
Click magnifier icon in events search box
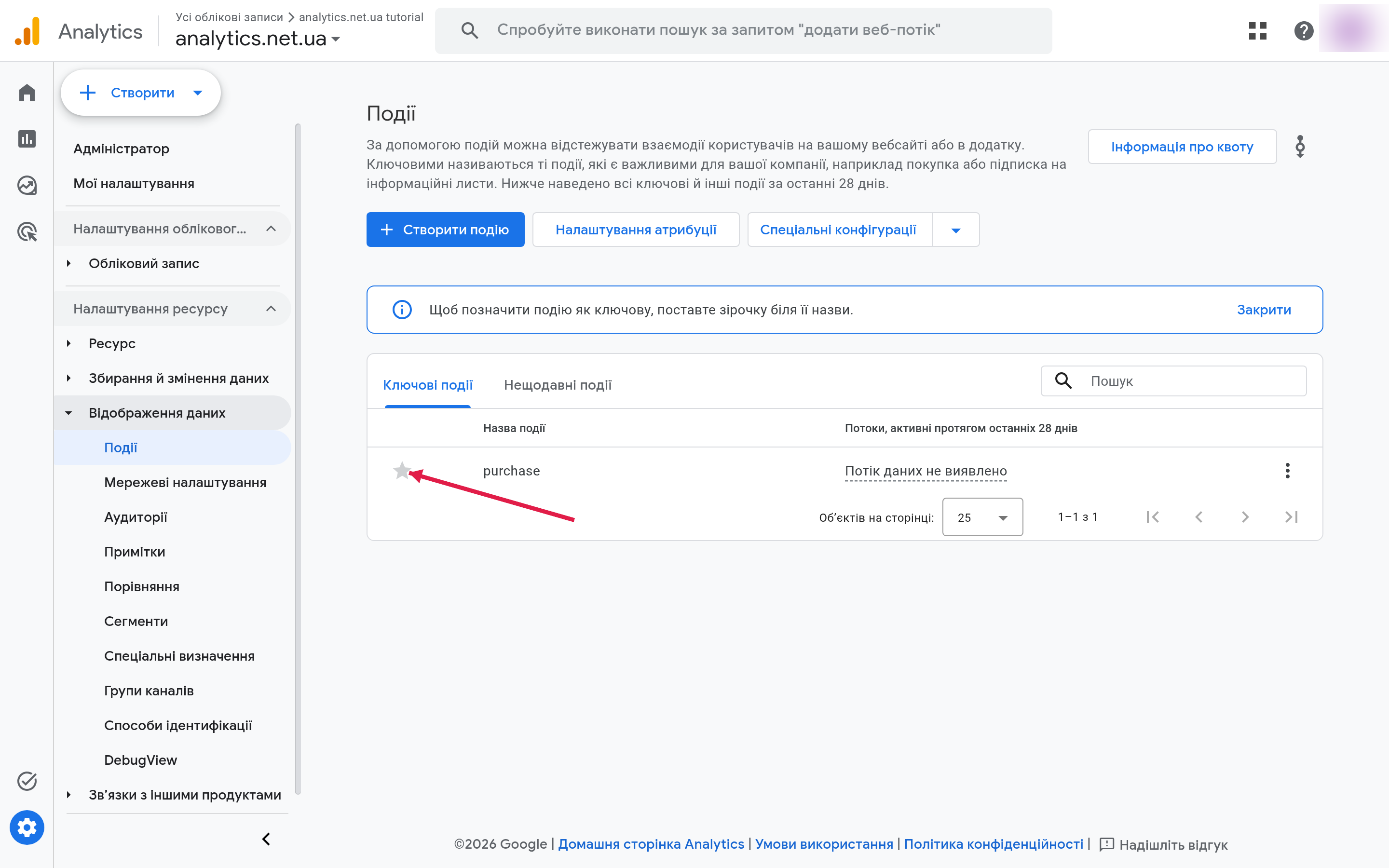coord(1063,380)
